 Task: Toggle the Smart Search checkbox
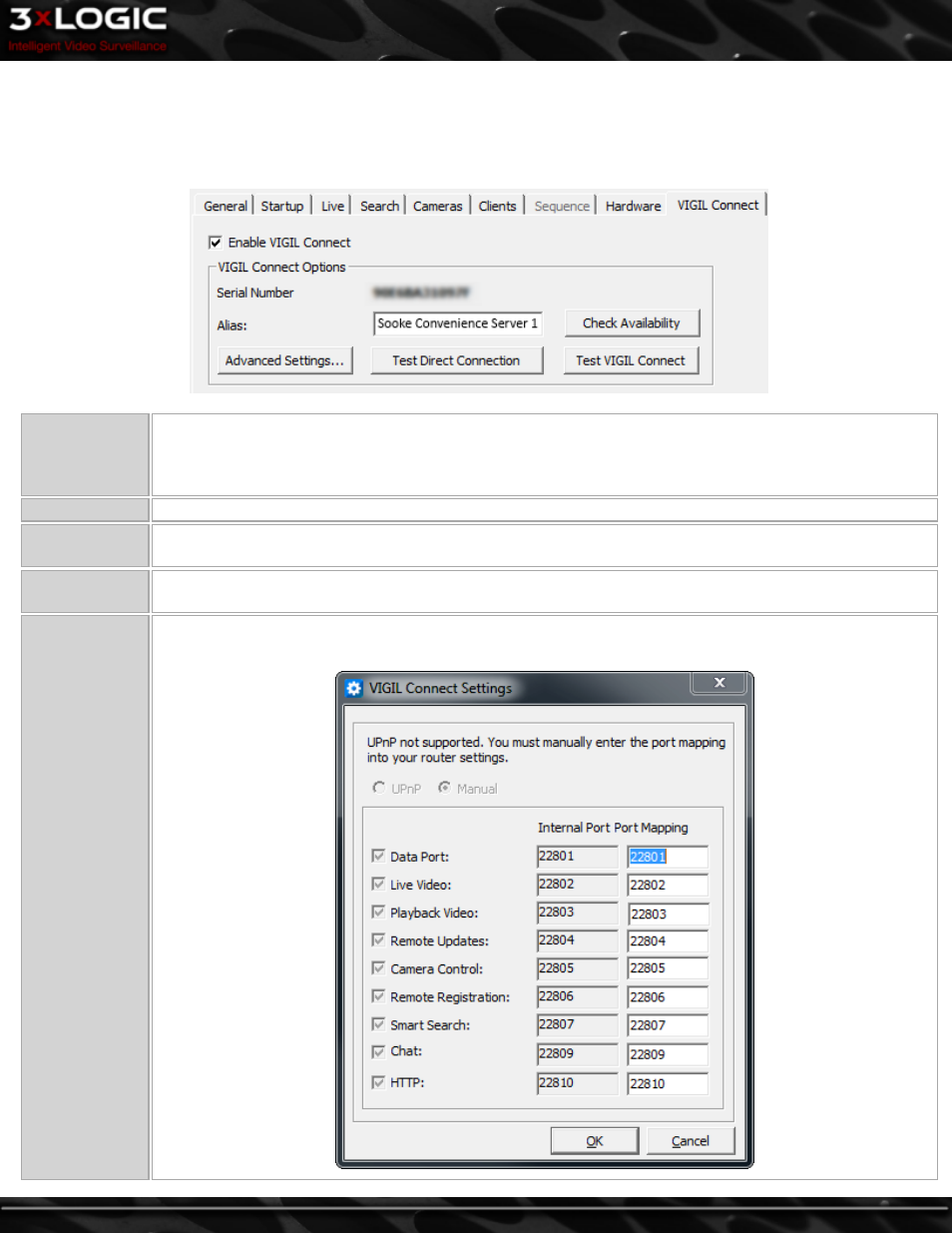point(378,1023)
